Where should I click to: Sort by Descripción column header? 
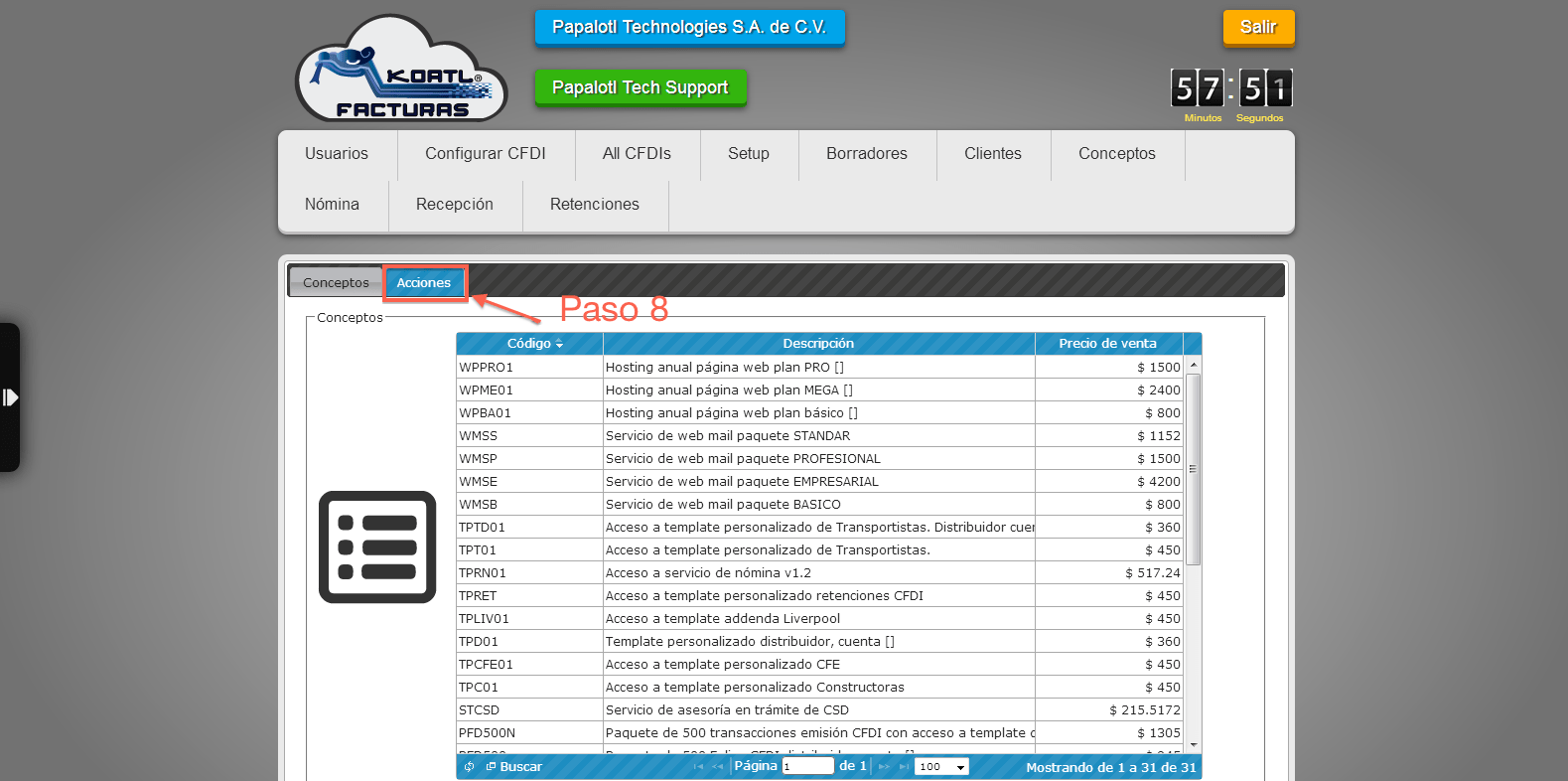818,344
